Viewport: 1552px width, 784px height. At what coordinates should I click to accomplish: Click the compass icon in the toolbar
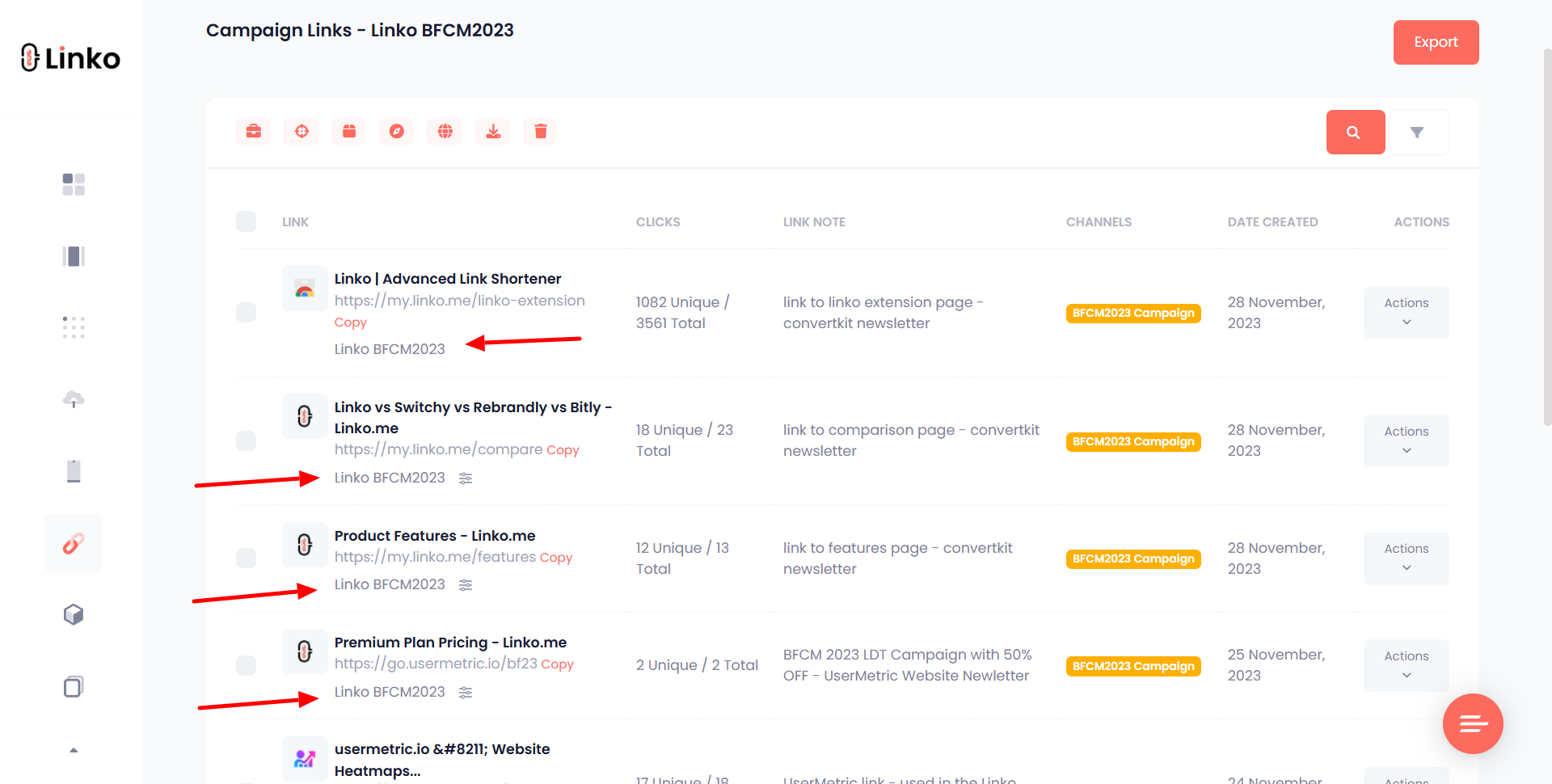tap(397, 131)
